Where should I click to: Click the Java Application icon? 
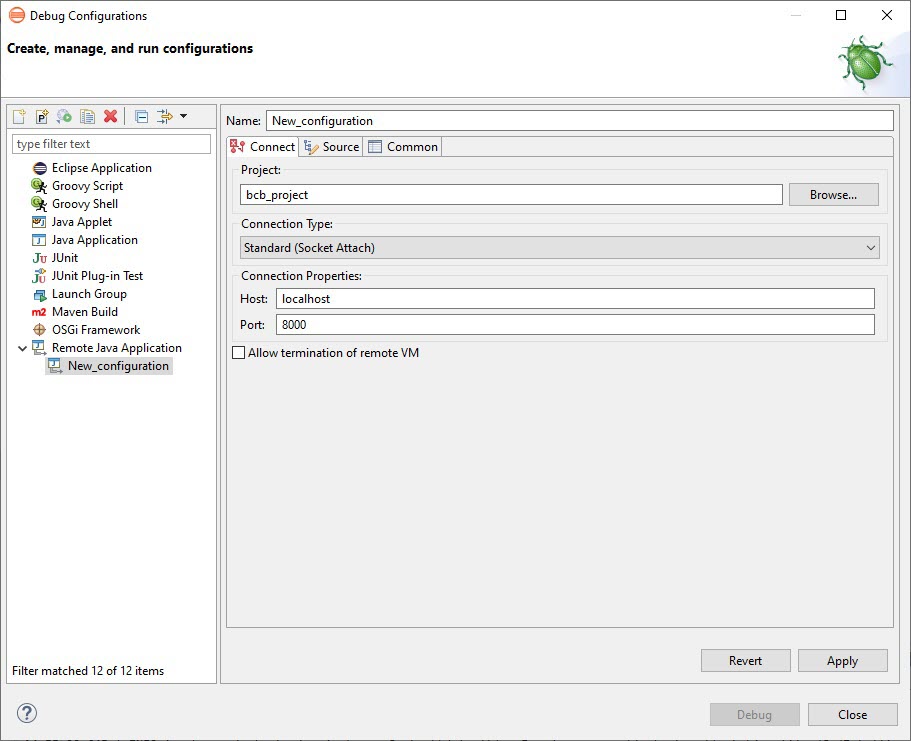(39, 240)
